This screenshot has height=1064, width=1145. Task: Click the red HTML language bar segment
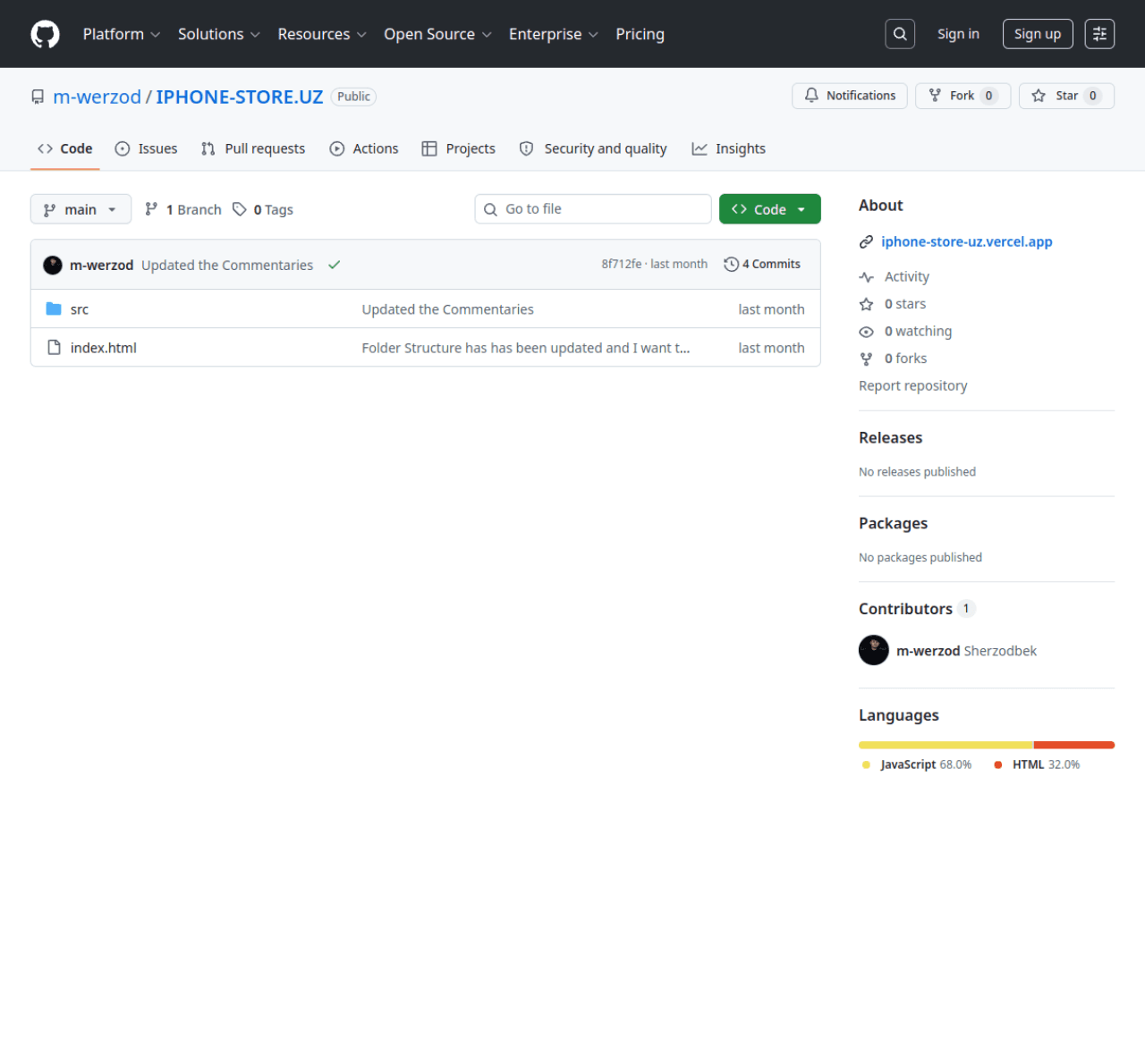(x=1074, y=745)
